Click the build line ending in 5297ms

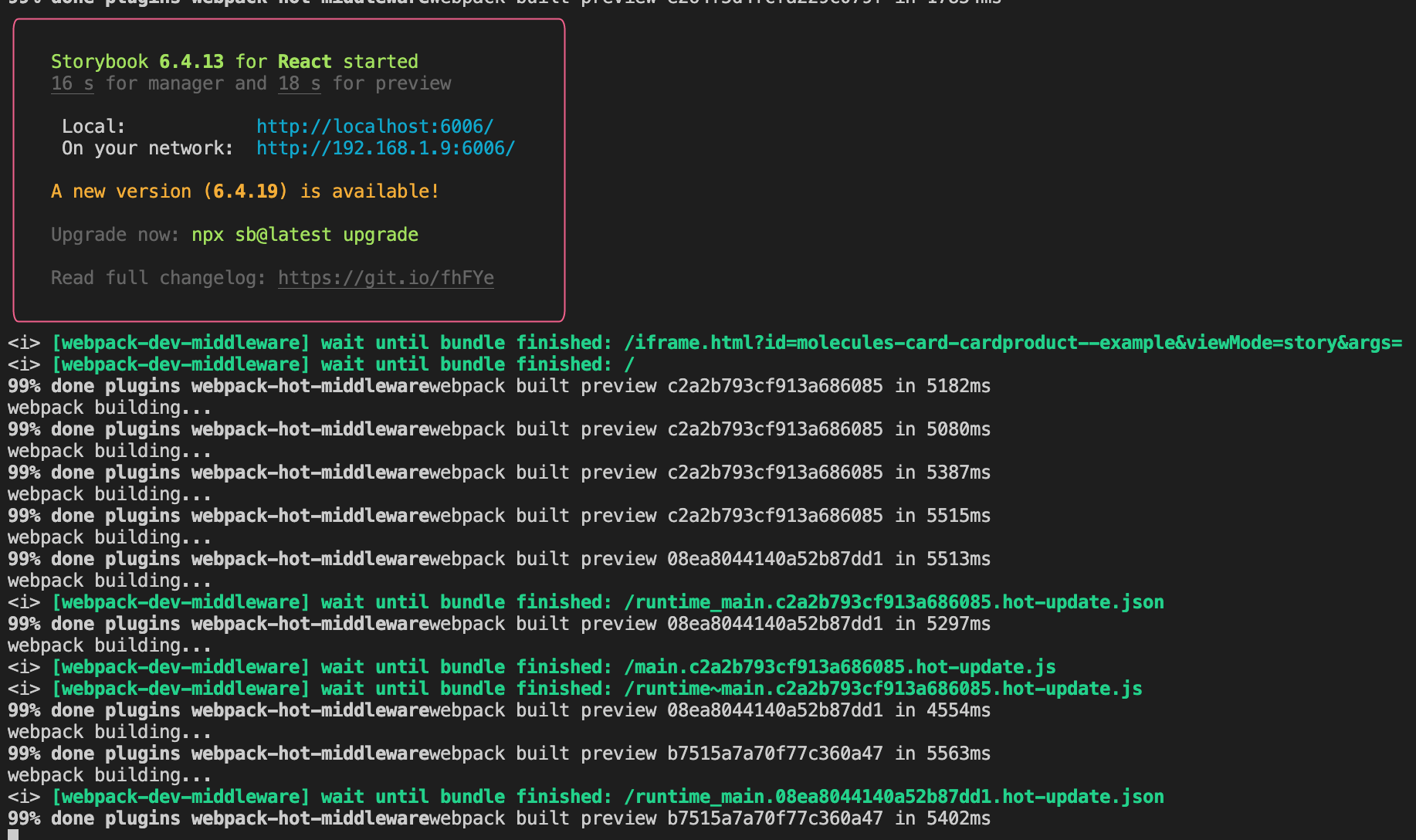499,623
